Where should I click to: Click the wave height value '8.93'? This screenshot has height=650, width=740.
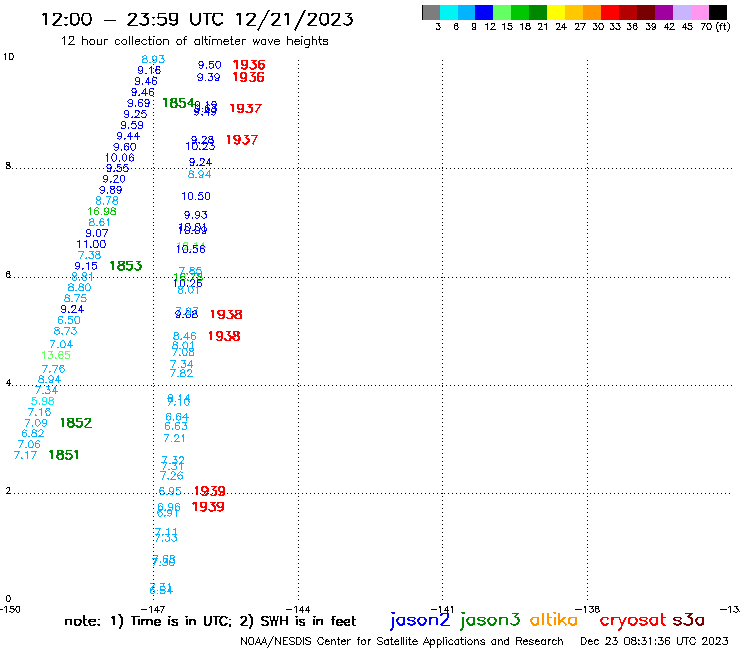[x=153, y=59]
